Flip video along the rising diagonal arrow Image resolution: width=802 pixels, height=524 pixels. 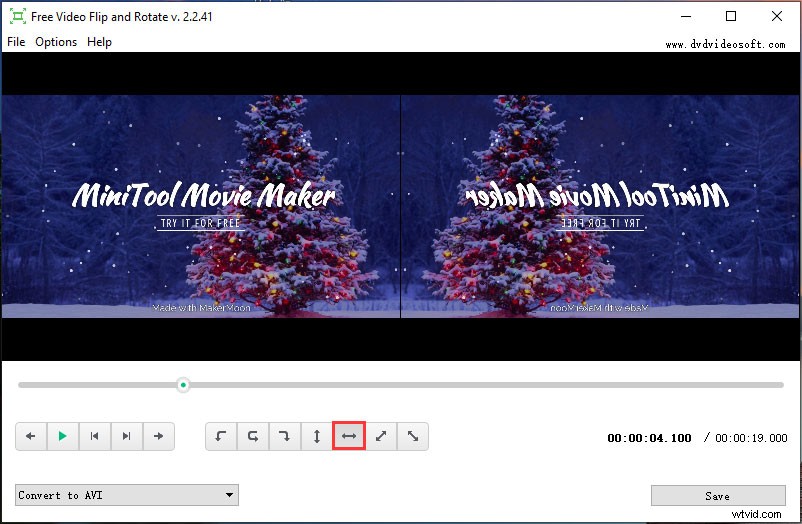pos(381,436)
